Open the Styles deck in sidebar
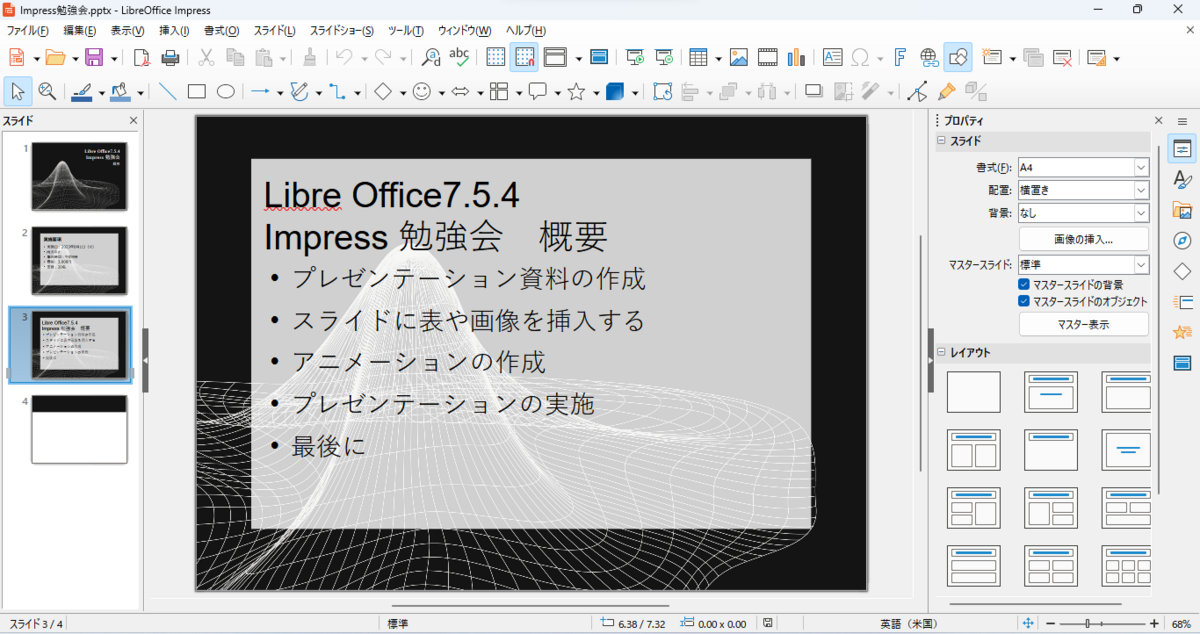Screen dimensions: 1200x634 click(1182, 180)
